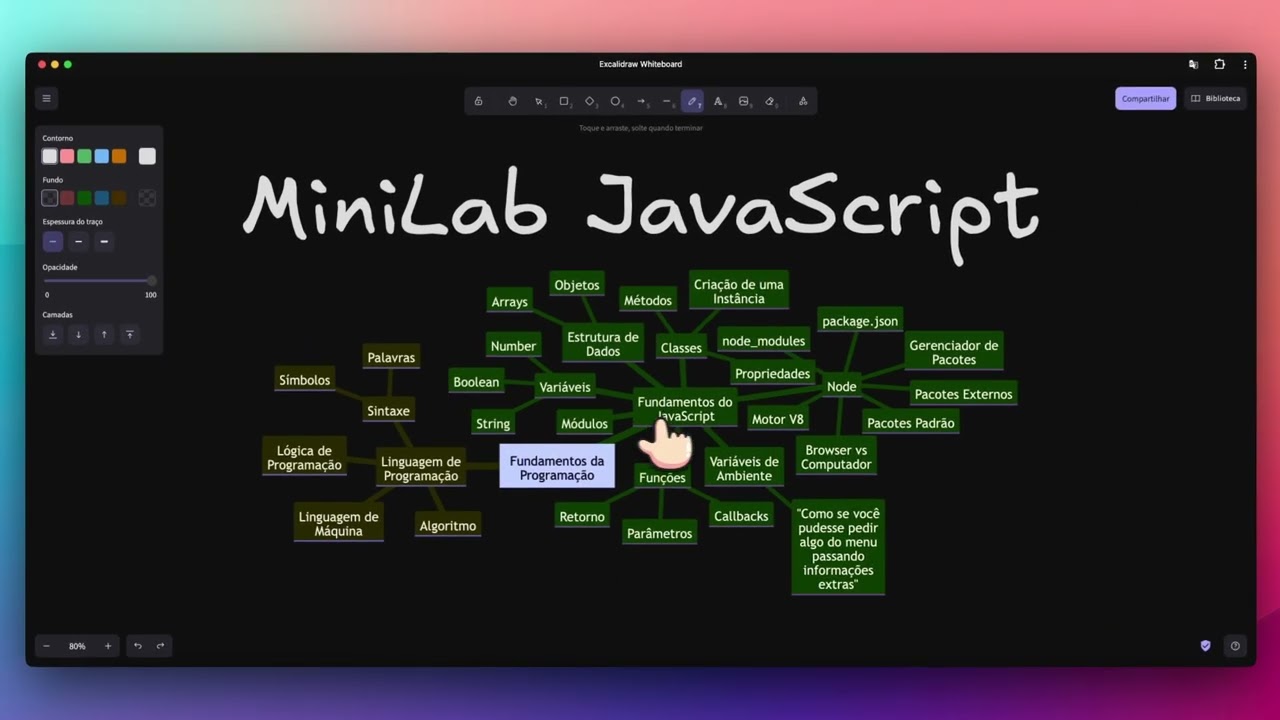Activate the Arrow drawing tool
This screenshot has height=720, width=1280.
[x=641, y=101]
